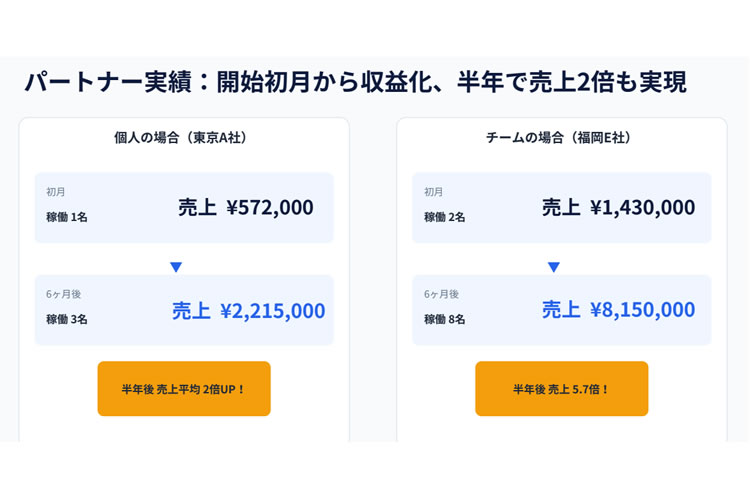Click the 6ヶ月後 label in the 東京A社 card
This screenshot has height=500, width=750.
[63, 294]
